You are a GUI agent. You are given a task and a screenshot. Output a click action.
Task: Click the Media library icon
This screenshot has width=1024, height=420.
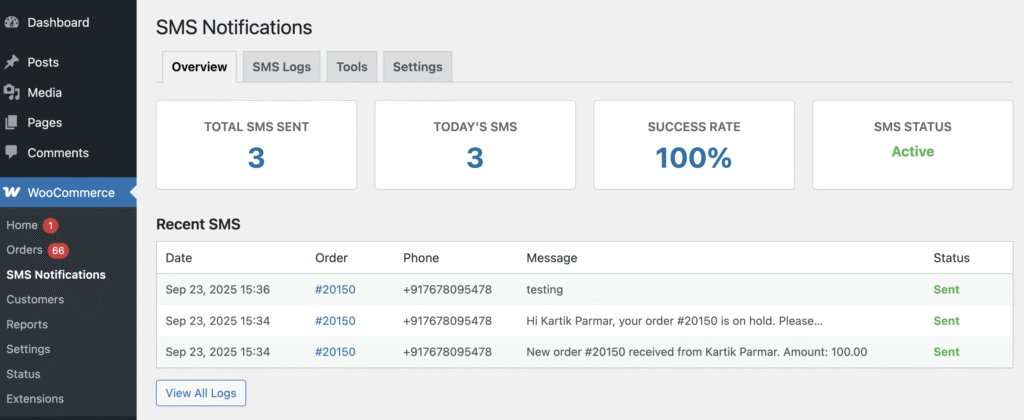[12, 93]
